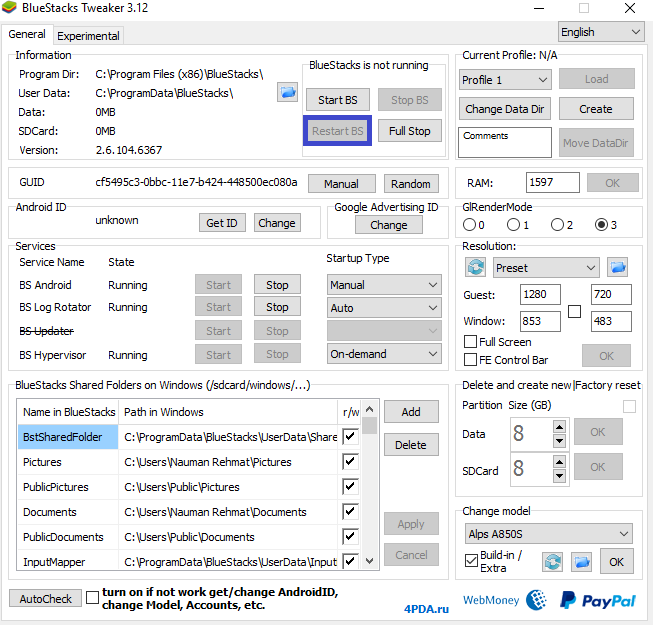The height and width of the screenshot is (631, 654).
Task: Enable the Full Screen checkbox
Action: (x=471, y=342)
